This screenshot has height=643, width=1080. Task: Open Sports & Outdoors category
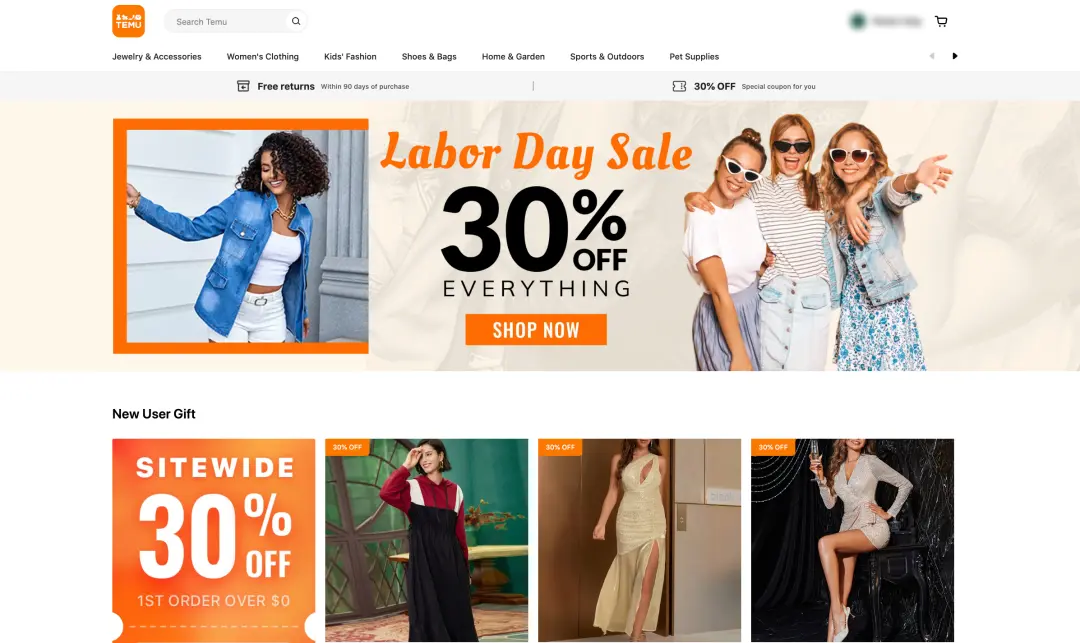coord(607,56)
